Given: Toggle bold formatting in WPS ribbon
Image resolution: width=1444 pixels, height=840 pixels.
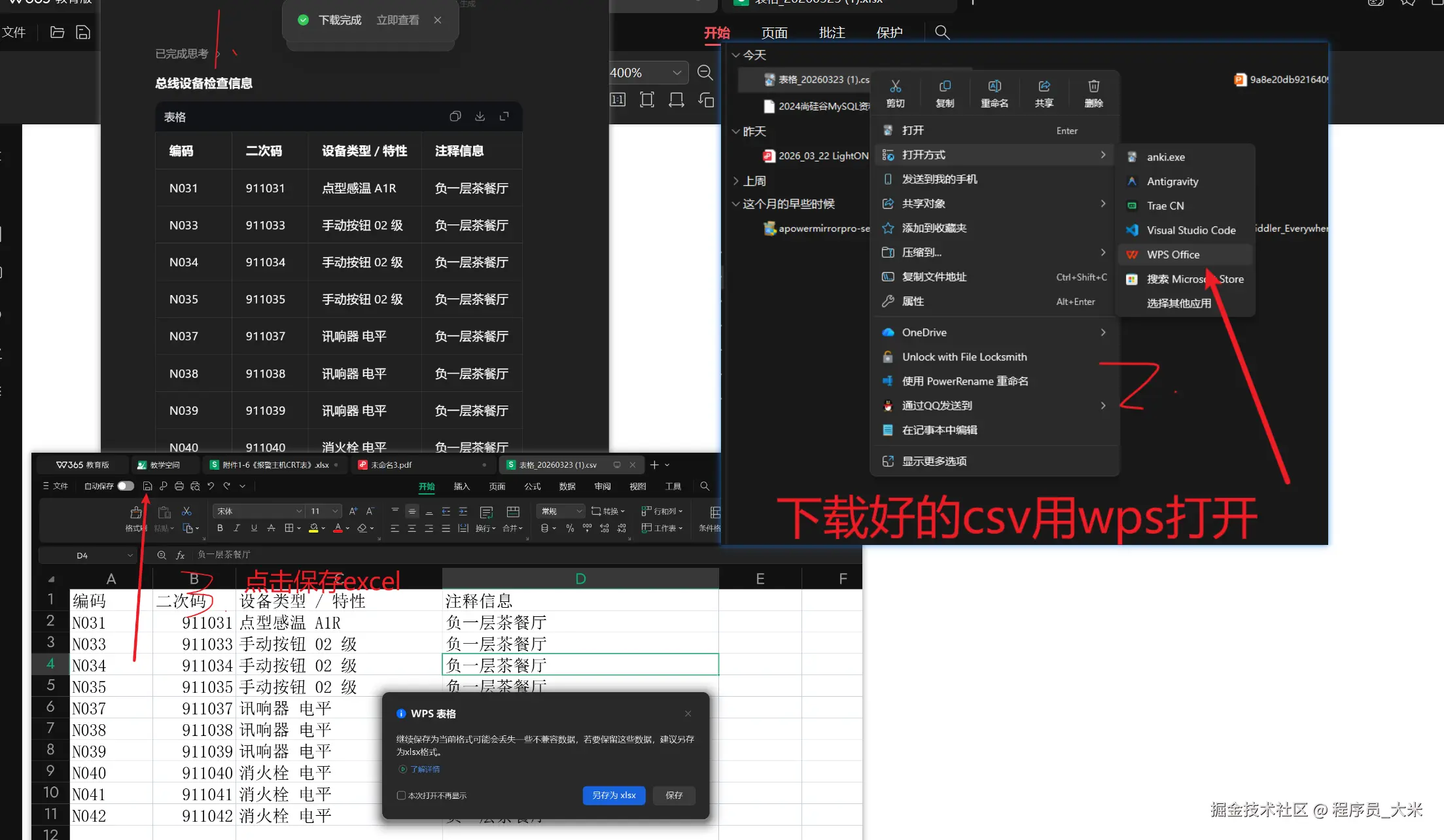Looking at the screenshot, I should pyautogui.click(x=220, y=528).
